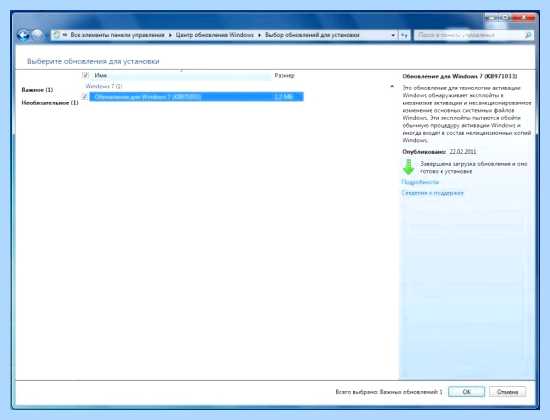The height and width of the screenshot is (420, 550).
Task: Sort by the 'Размер' column header
Action: 284,75
